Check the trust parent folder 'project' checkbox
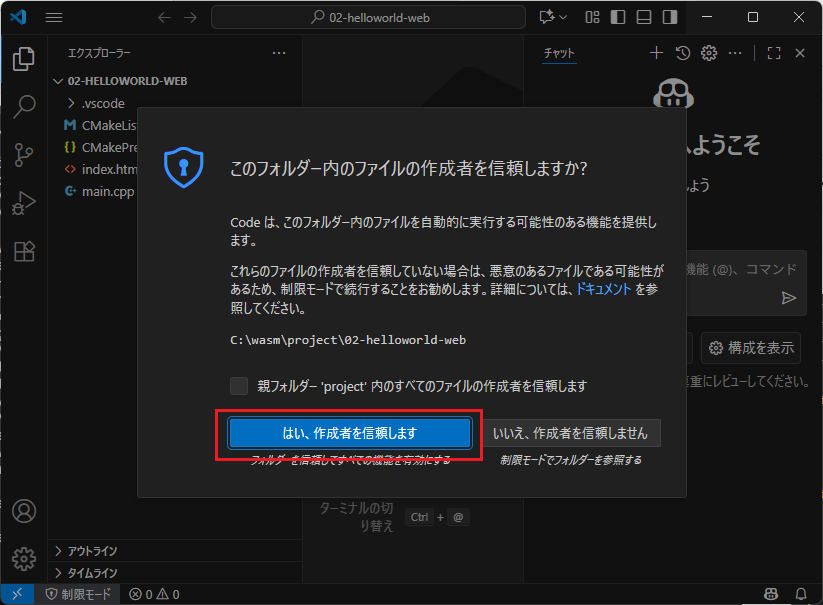823x605 pixels. pyautogui.click(x=239, y=386)
